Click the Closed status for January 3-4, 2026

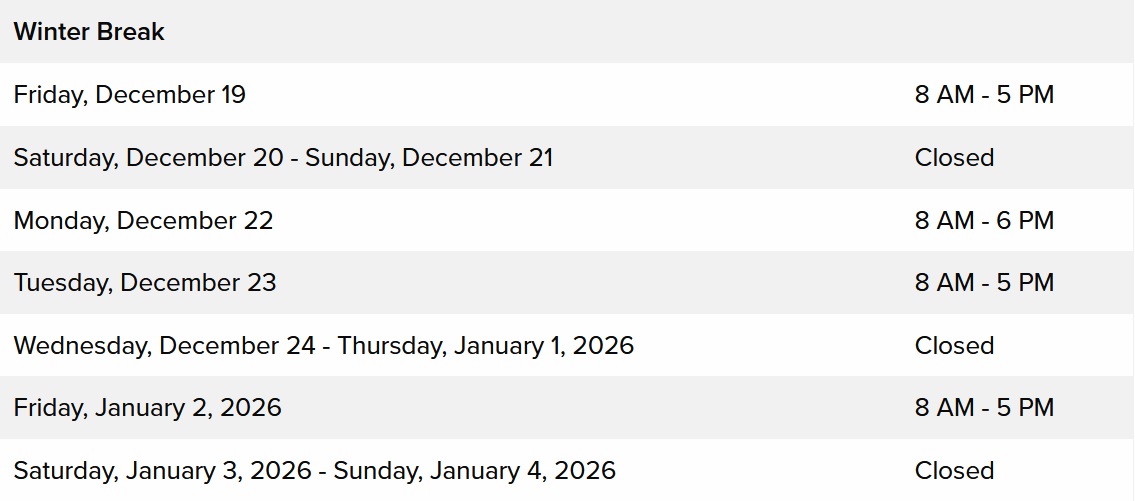click(954, 470)
